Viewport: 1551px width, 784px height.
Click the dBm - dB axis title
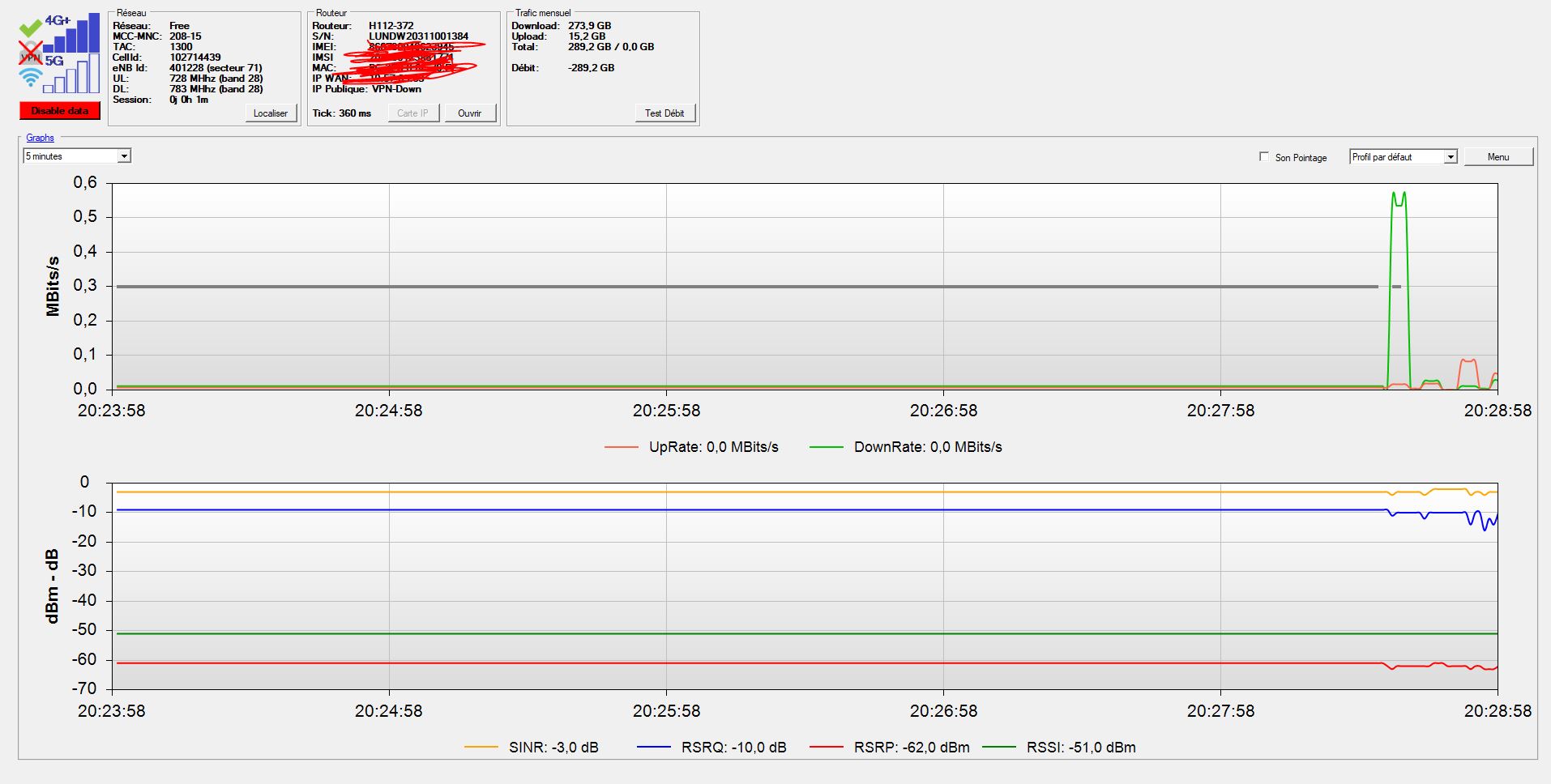pos(53,586)
